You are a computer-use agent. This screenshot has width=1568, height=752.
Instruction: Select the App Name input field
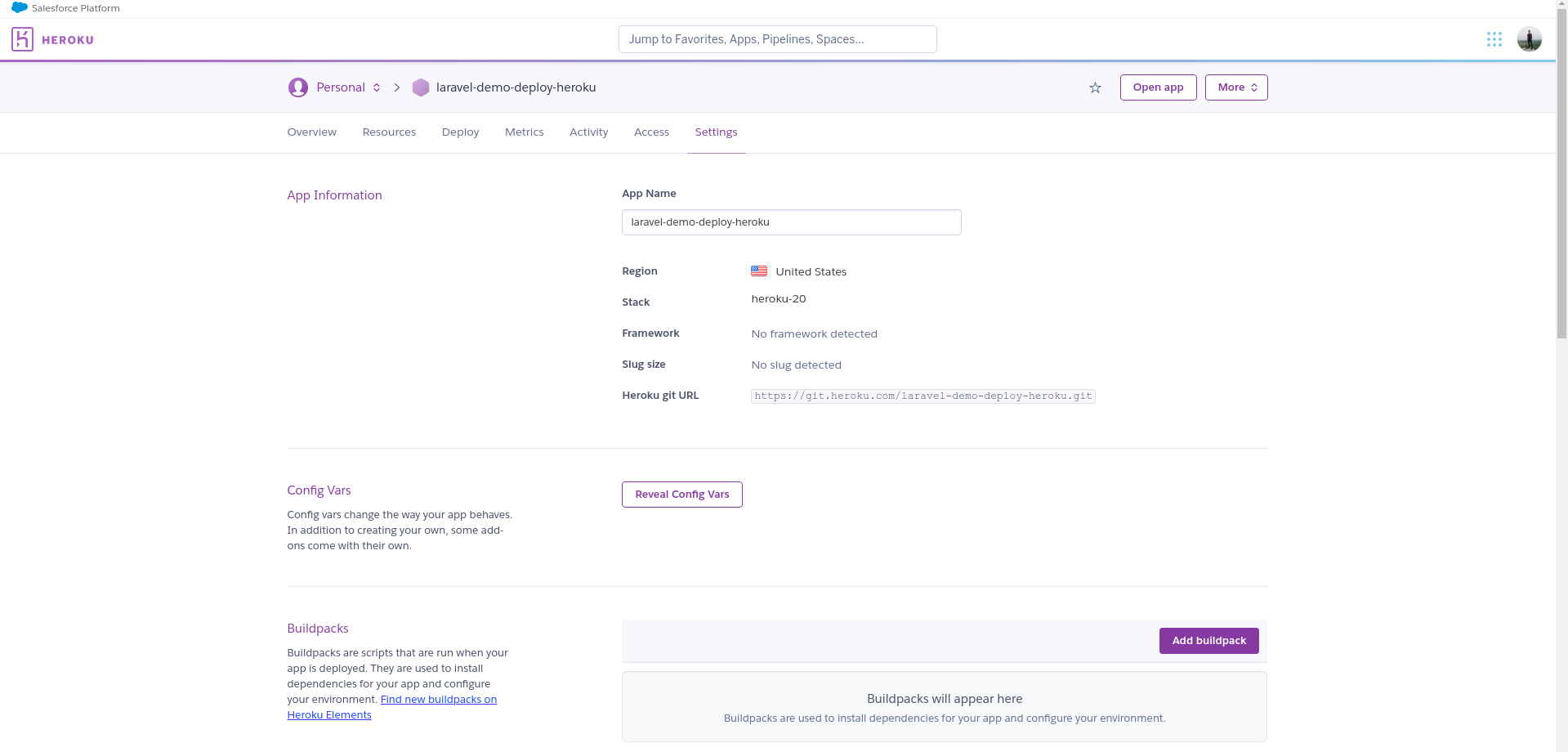coord(791,222)
